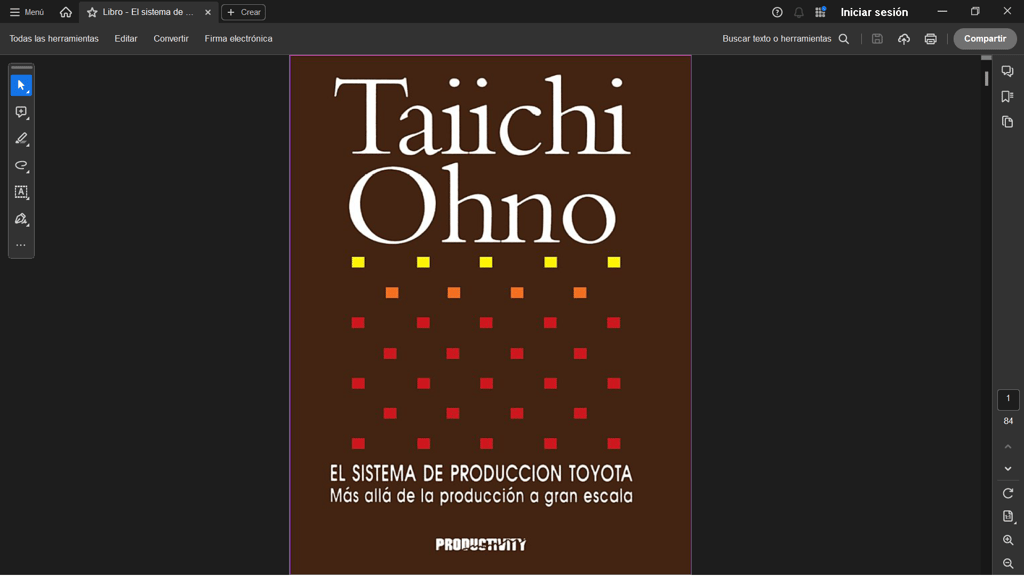Choose the freehand draw loop tool
The image size is (1024, 576).
click(x=22, y=166)
